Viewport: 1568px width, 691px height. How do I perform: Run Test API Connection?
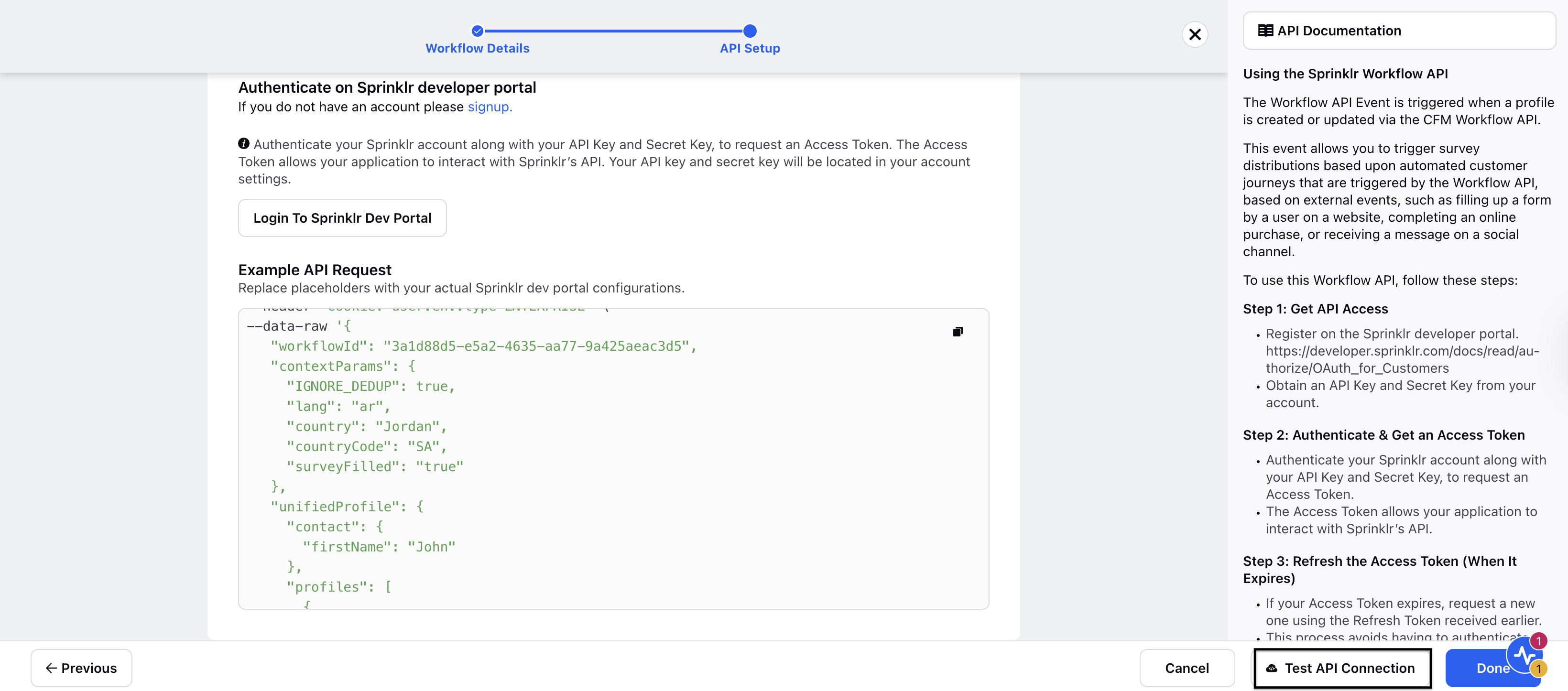point(1342,668)
